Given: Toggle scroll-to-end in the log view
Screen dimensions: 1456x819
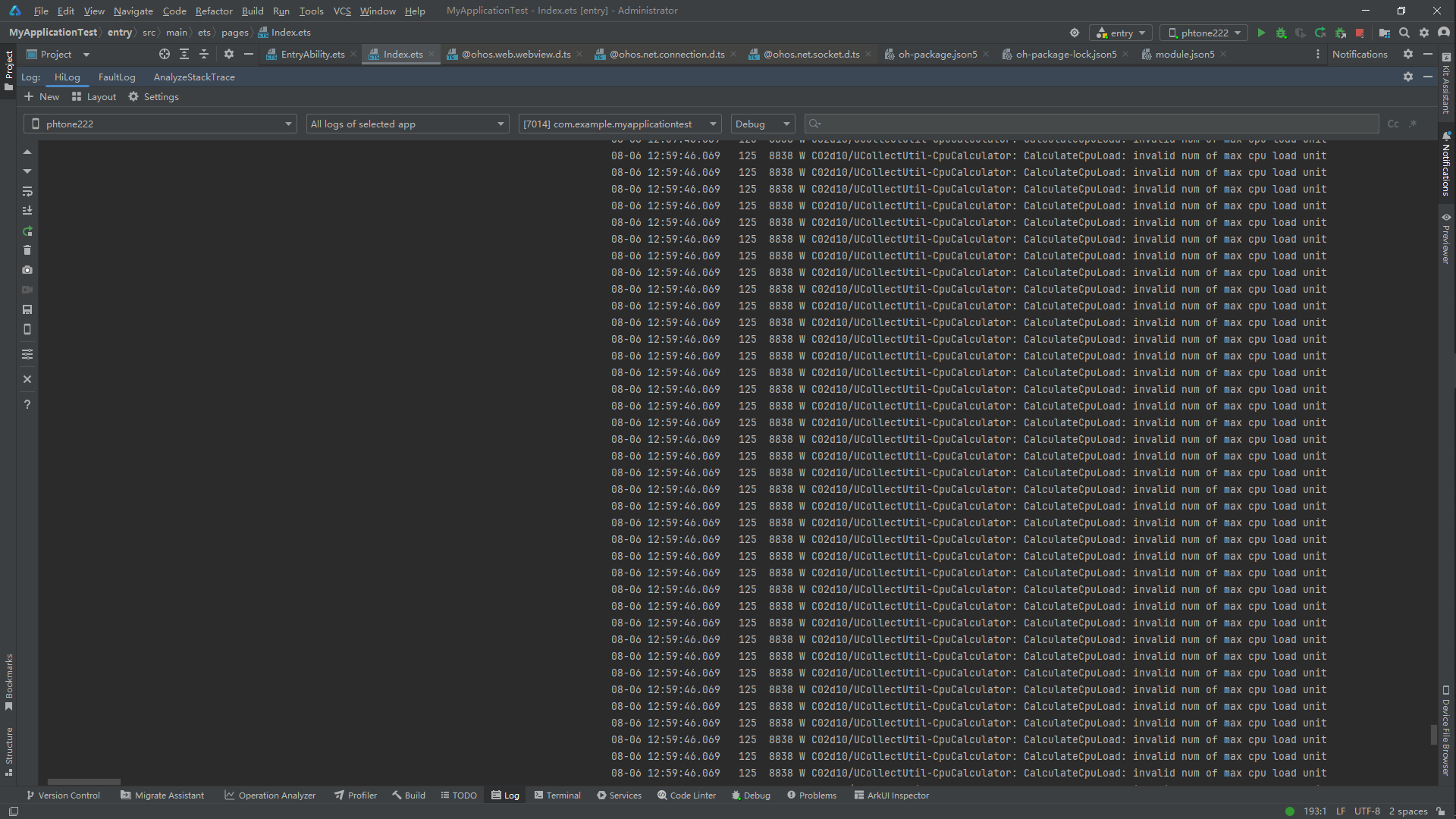Looking at the screenshot, I should (x=27, y=211).
